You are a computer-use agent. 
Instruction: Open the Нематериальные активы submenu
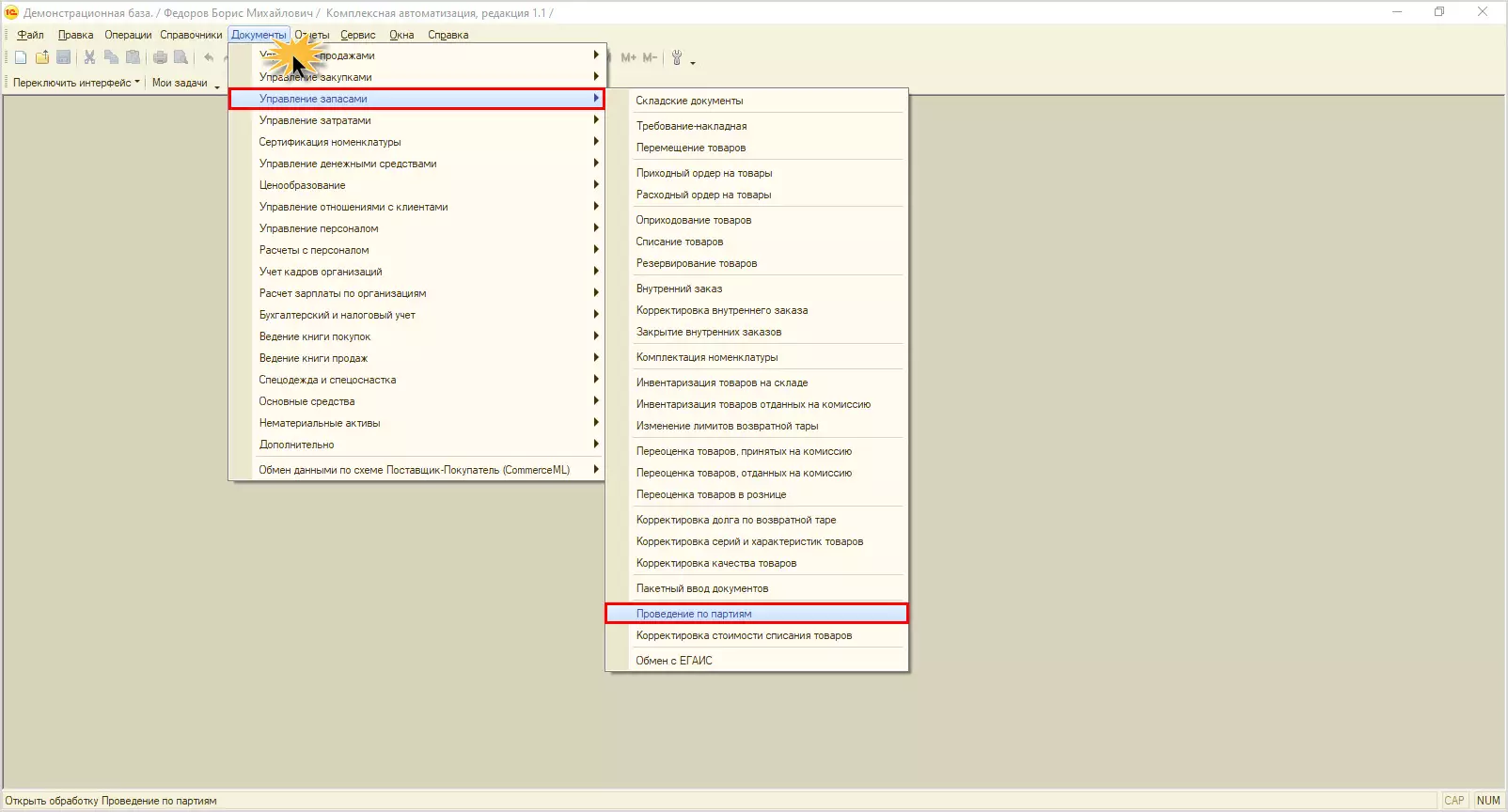coord(416,423)
